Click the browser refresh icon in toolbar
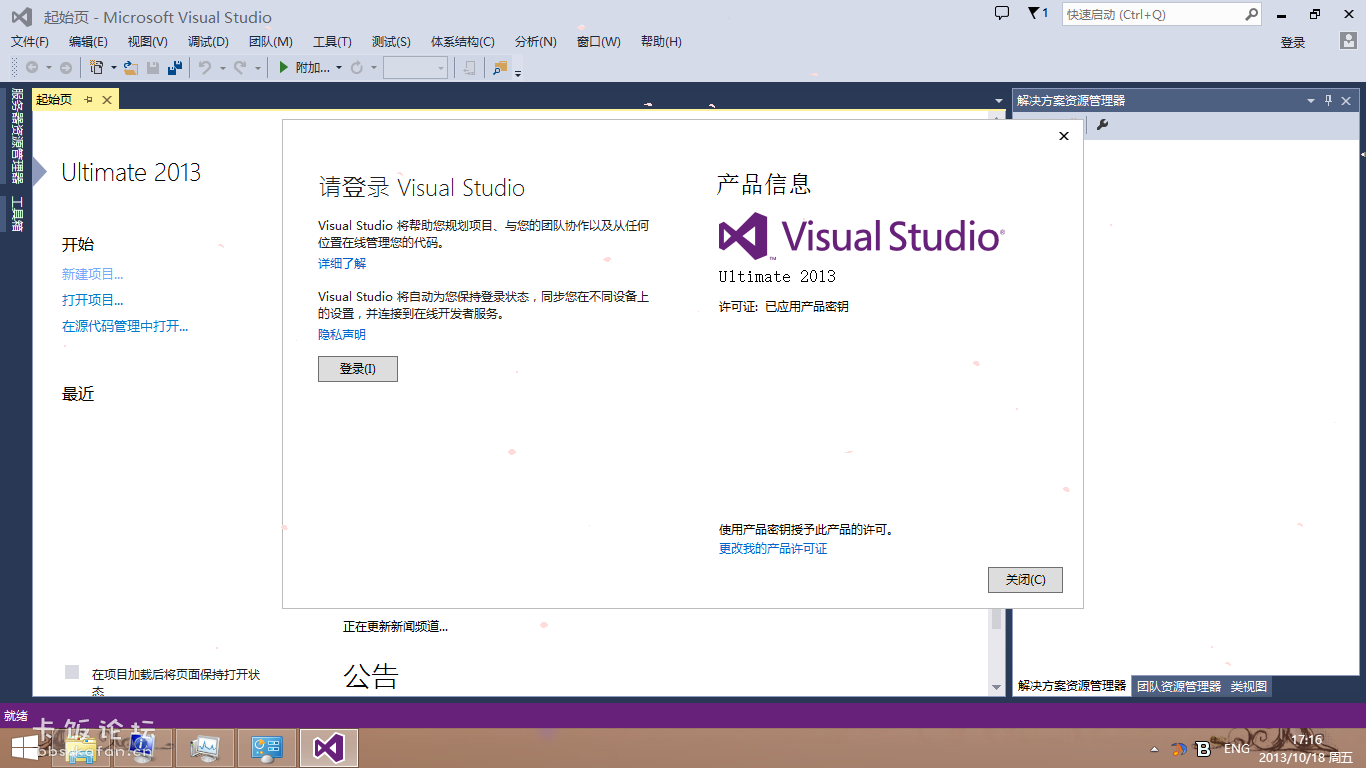Screen dimensions: 1366x768 click(x=357, y=68)
